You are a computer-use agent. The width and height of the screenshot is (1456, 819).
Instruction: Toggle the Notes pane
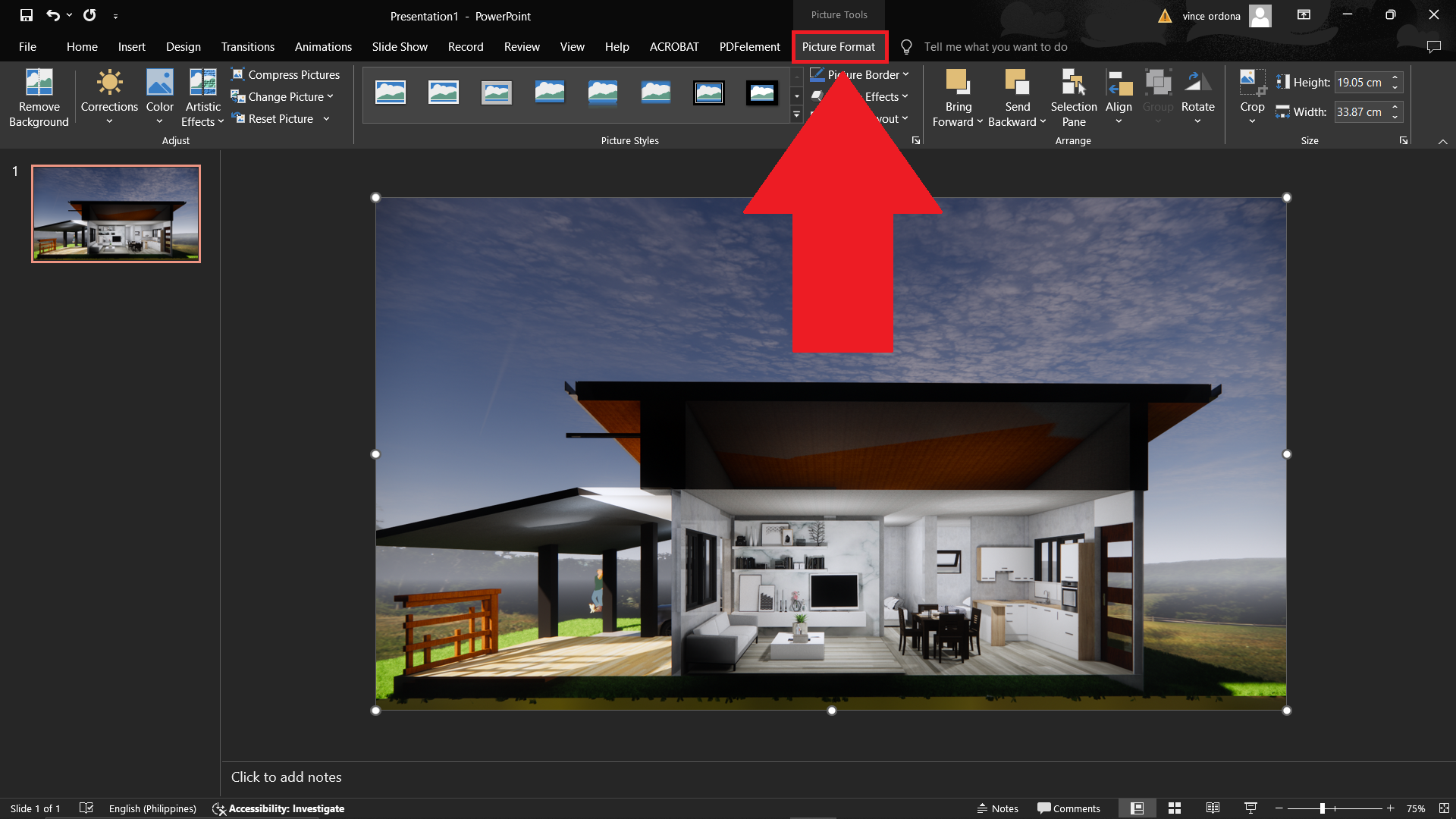coord(997,808)
